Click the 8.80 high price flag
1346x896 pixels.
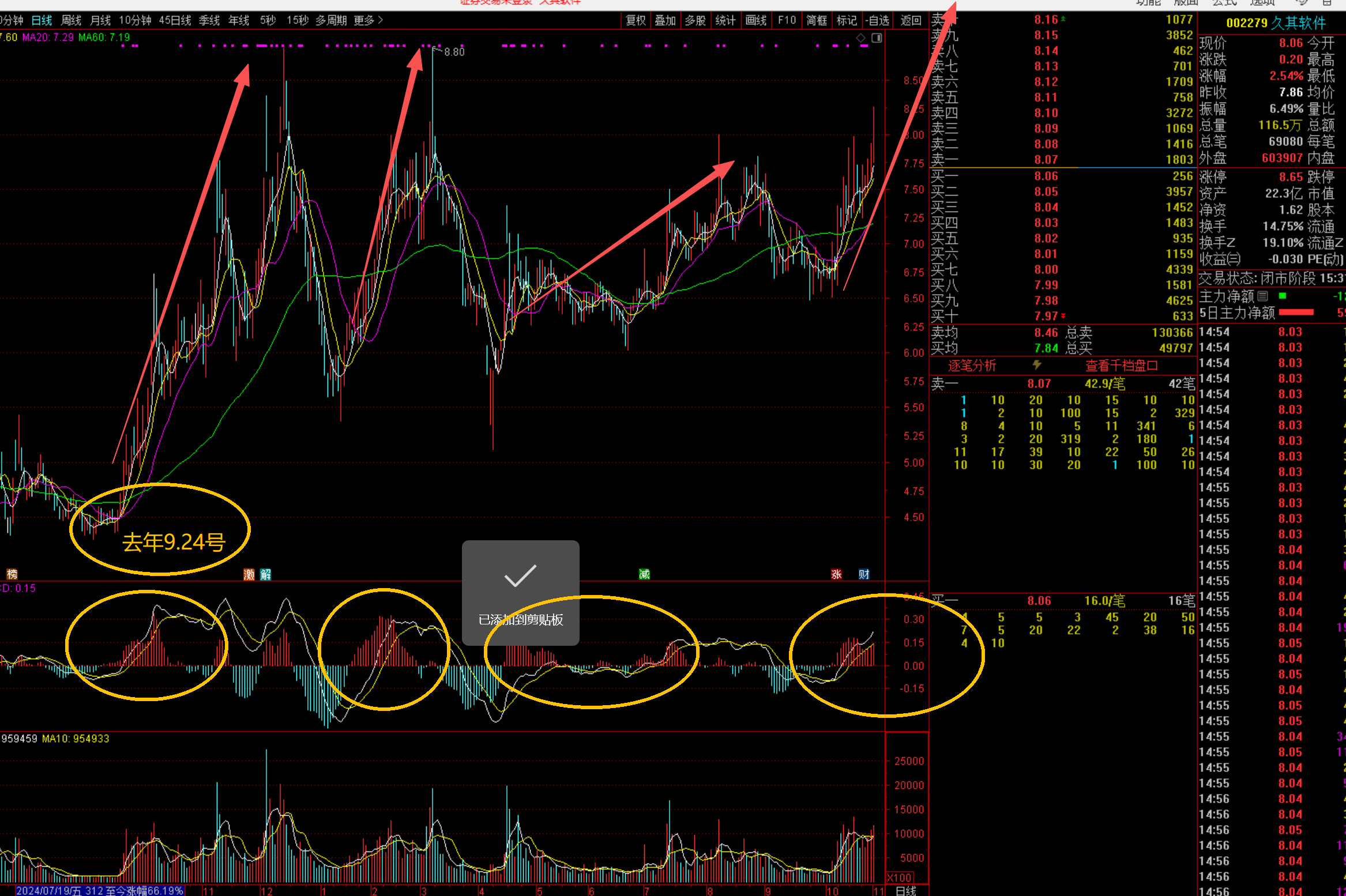coord(453,52)
